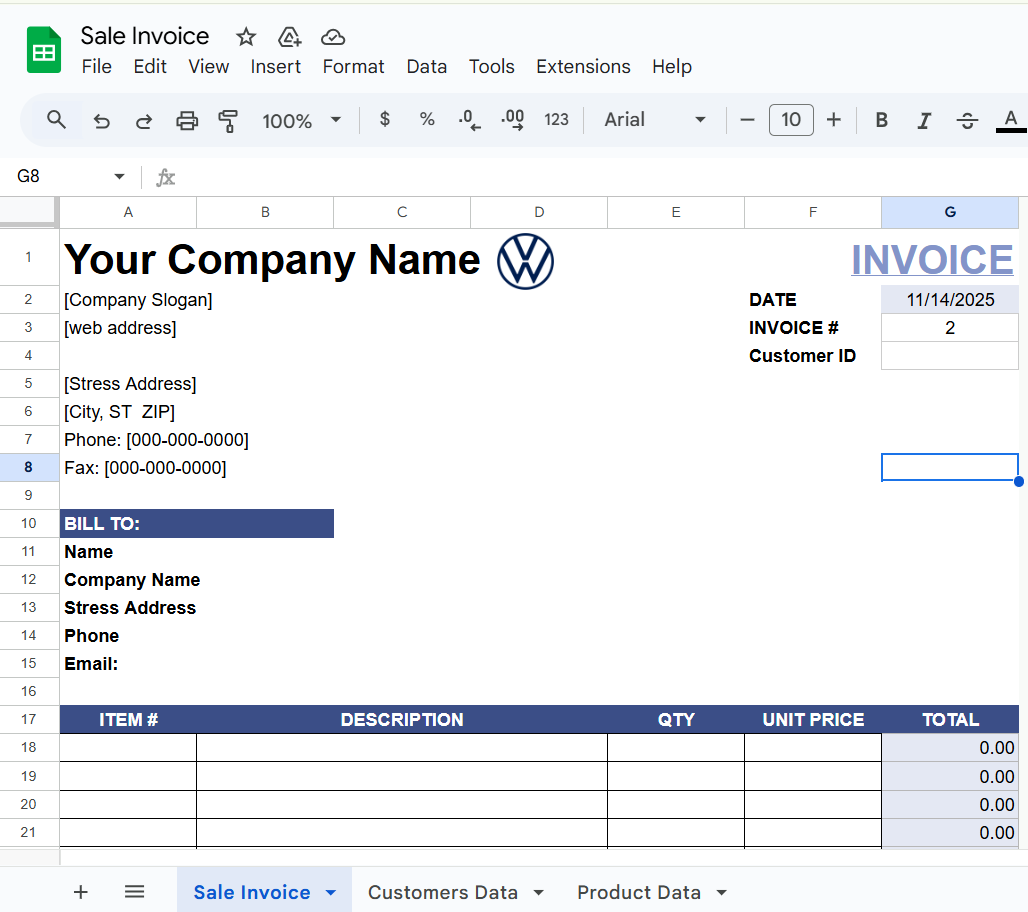Open the text color picker
Viewport: 1028px width, 912px height.
pyautogui.click(x=1010, y=120)
